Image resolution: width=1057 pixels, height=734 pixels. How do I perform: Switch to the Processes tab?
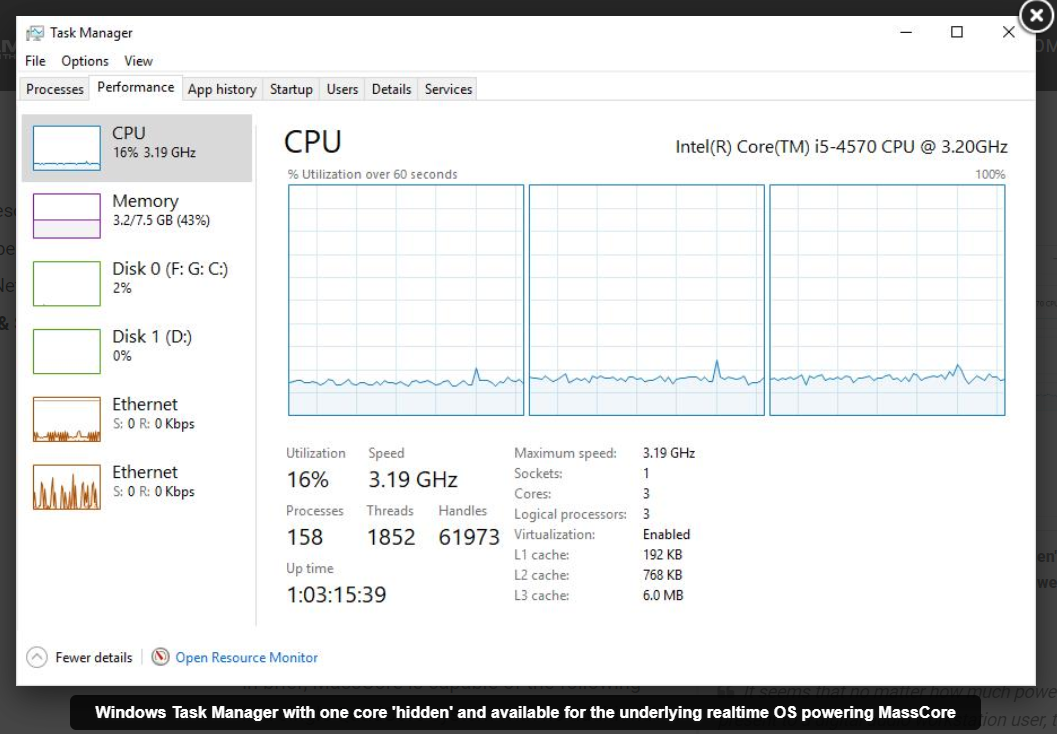click(55, 89)
